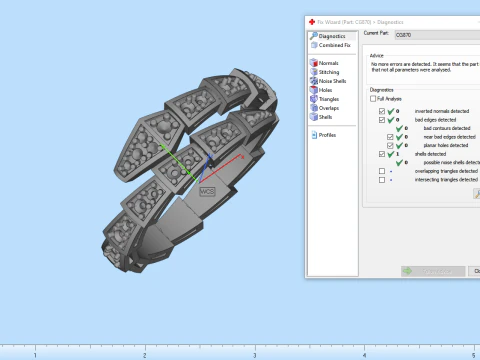Toggle inverted normals detected checkbox
Image resolution: width=480 pixels, height=360 pixels.
382,111
